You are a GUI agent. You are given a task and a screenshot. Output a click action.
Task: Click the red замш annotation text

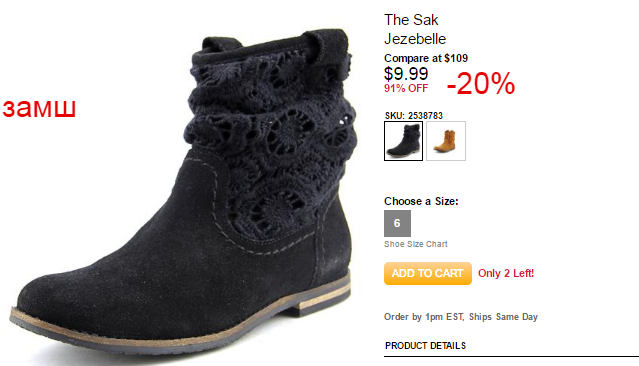click(39, 108)
